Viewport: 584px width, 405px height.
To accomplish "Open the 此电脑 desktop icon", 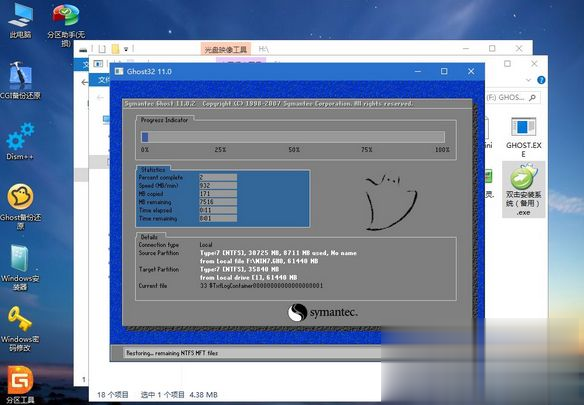I will coord(20,20).
